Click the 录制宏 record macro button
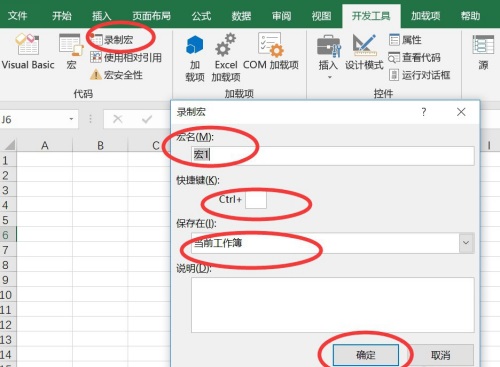Screen dimensions: 500x367 click(x=112, y=40)
